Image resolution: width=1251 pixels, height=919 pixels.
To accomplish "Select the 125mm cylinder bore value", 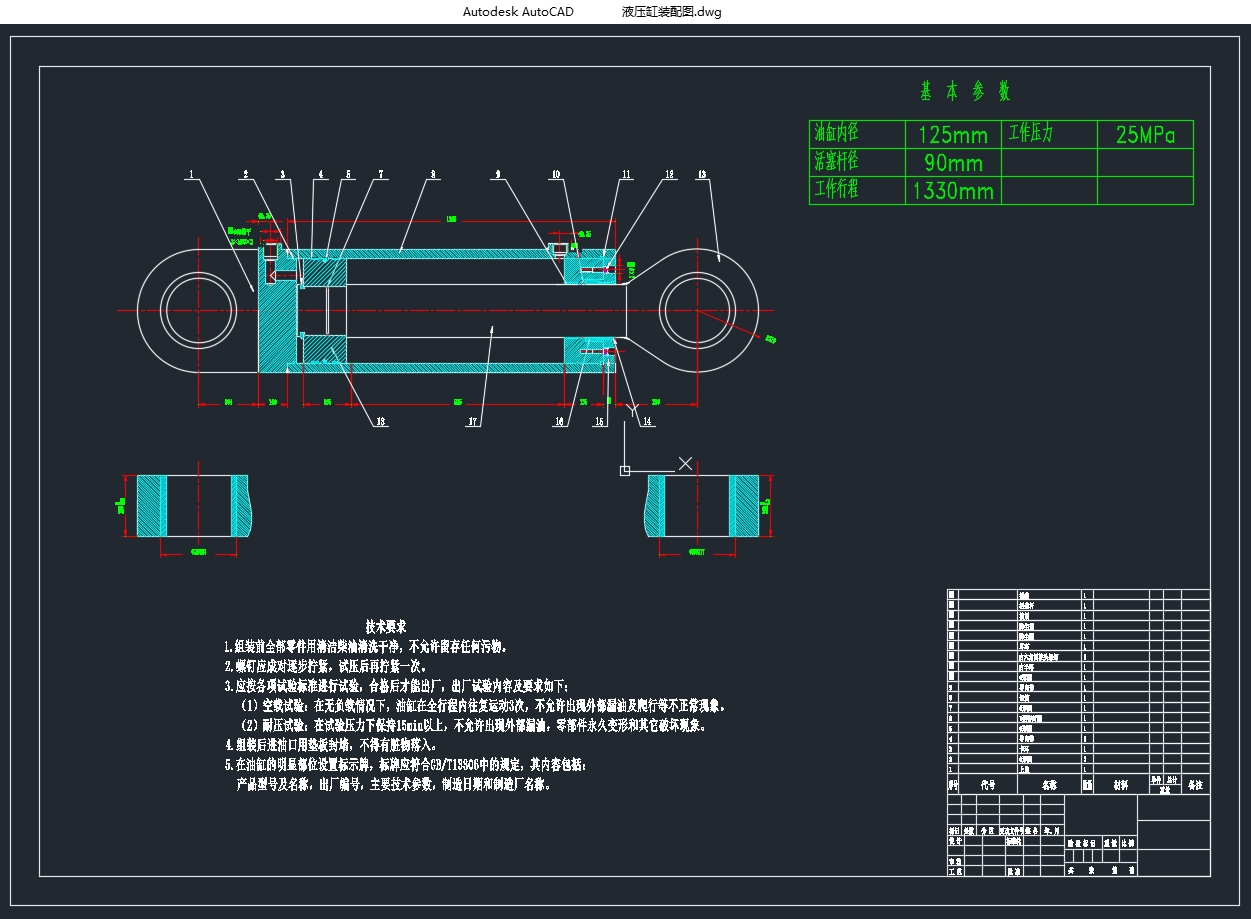I will click(x=952, y=135).
